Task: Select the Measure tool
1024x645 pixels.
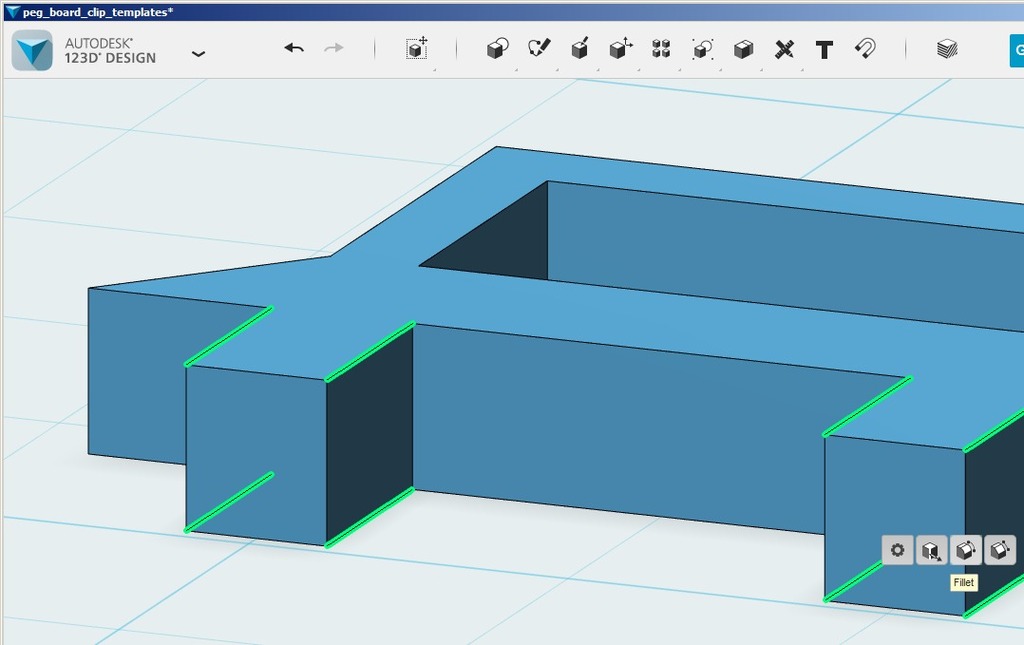Action: tap(784, 49)
